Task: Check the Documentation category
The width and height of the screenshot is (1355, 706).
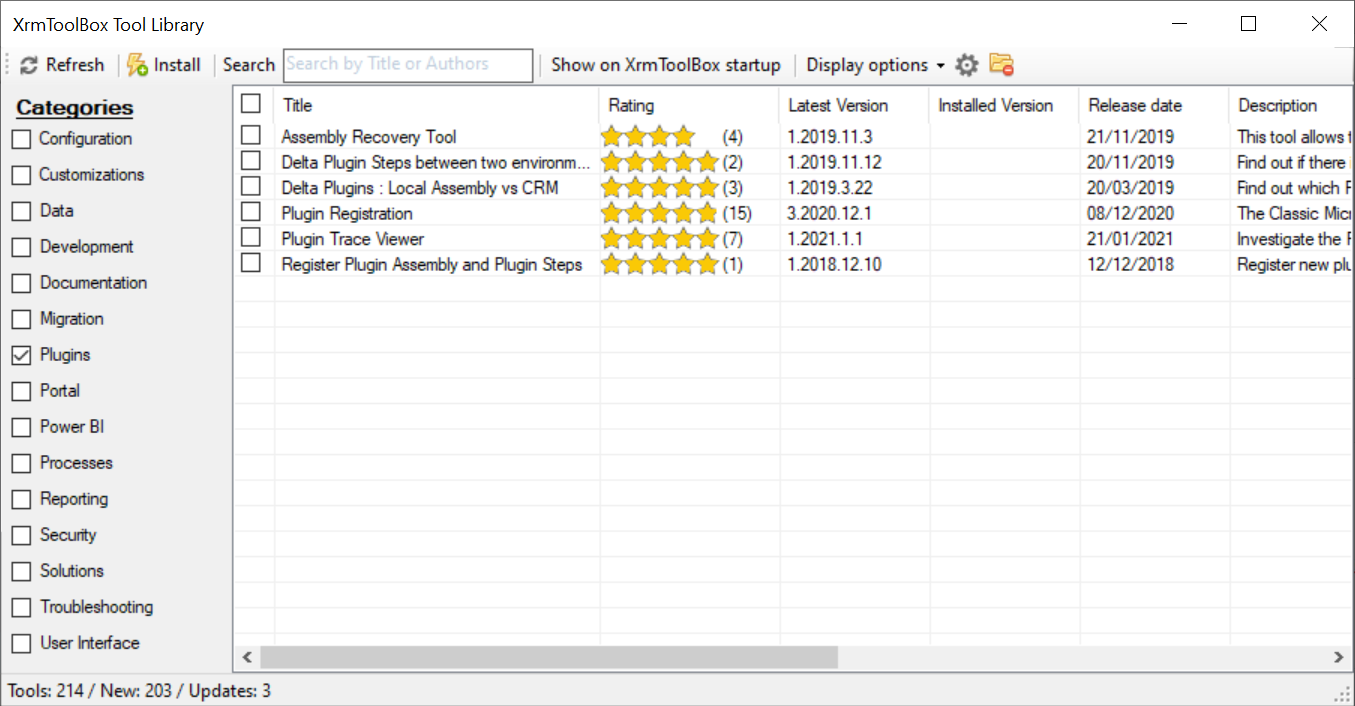Action: tap(21, 283)
